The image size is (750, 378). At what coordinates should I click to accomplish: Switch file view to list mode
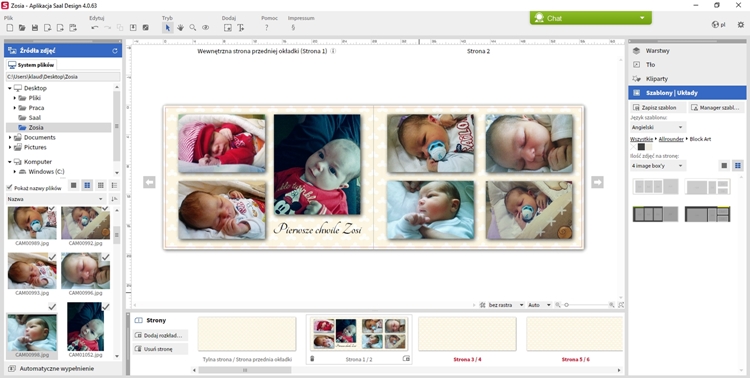[x=114, y=185]
